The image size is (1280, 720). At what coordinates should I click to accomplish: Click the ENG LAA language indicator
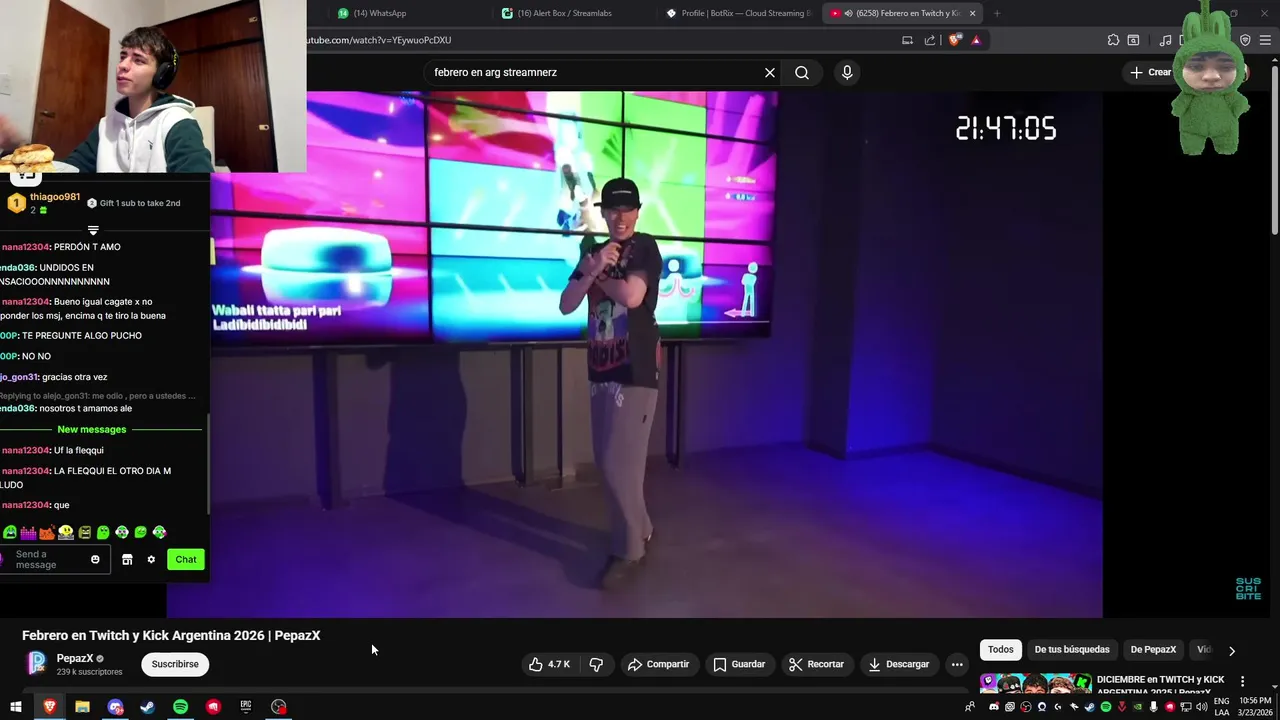click(x=1222, y=706)
